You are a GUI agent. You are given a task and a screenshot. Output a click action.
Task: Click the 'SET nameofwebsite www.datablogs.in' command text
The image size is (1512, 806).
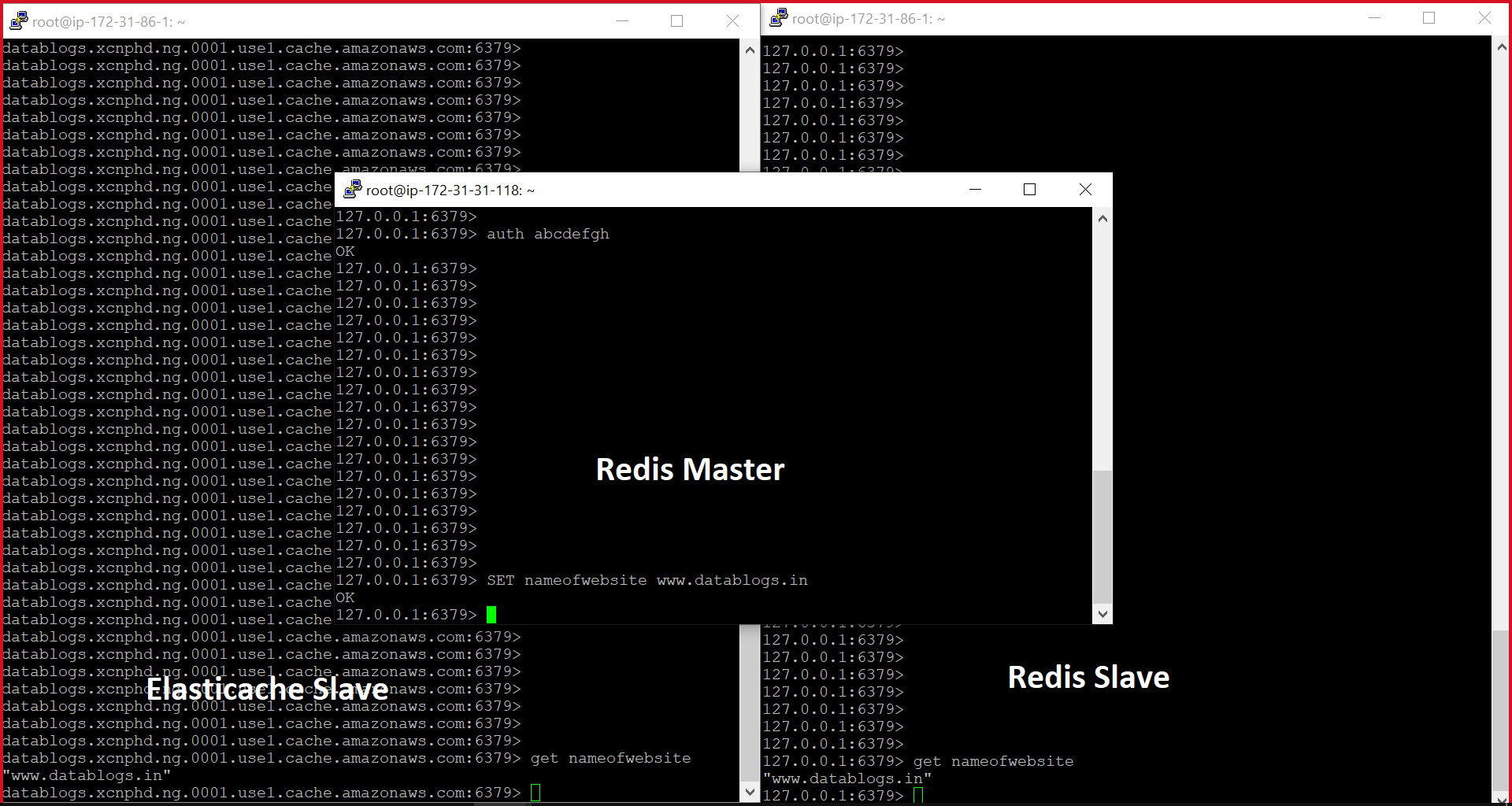pos(647,580)
